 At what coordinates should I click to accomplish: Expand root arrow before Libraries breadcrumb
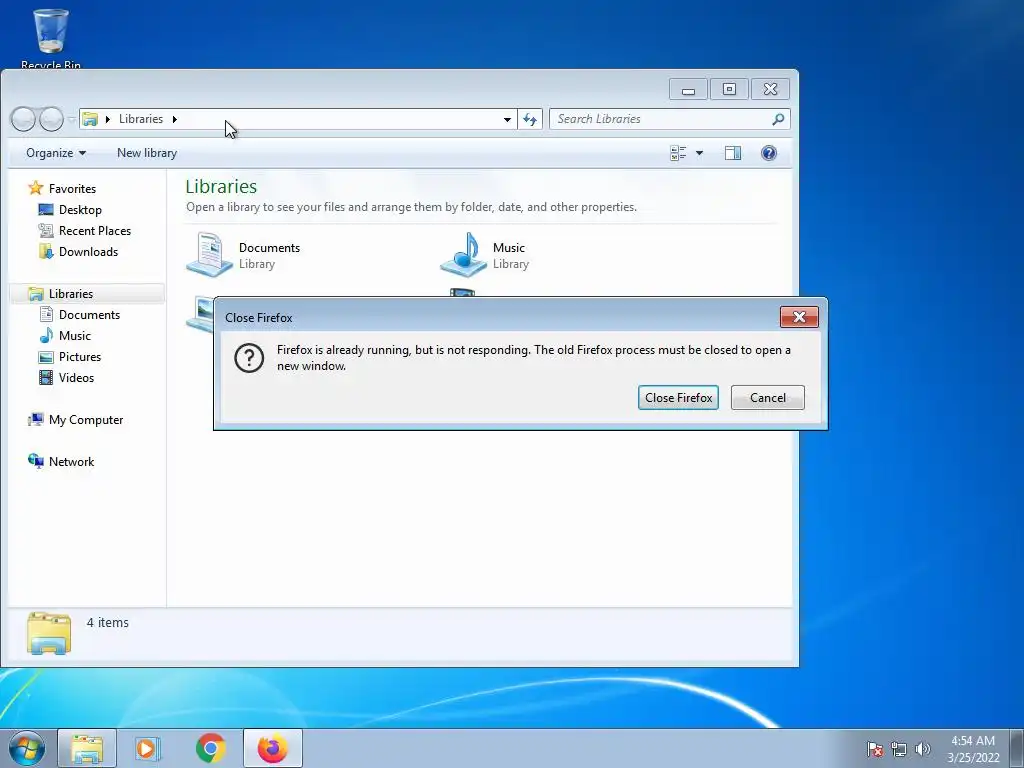[108, 119]
